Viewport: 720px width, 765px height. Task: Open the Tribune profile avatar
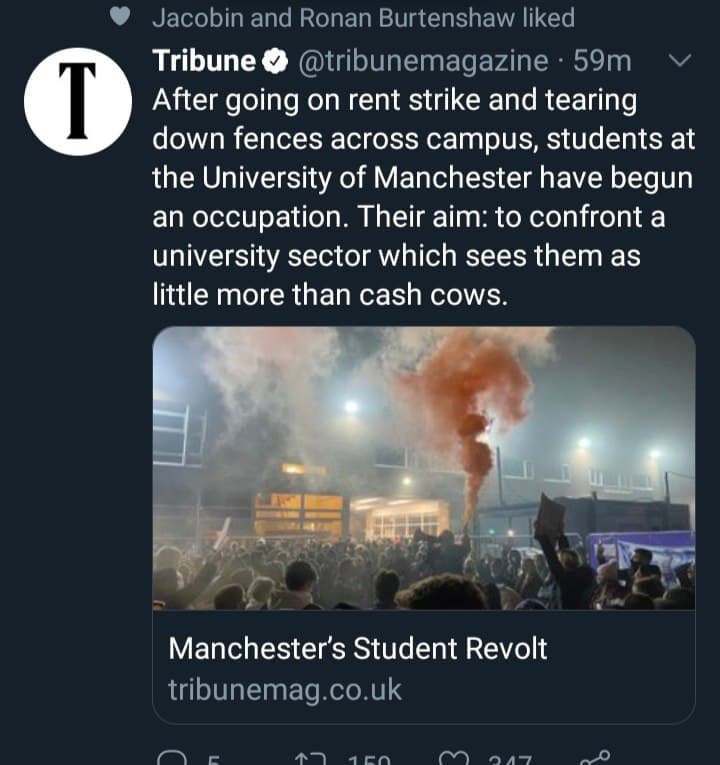click(x=78, y=101)
